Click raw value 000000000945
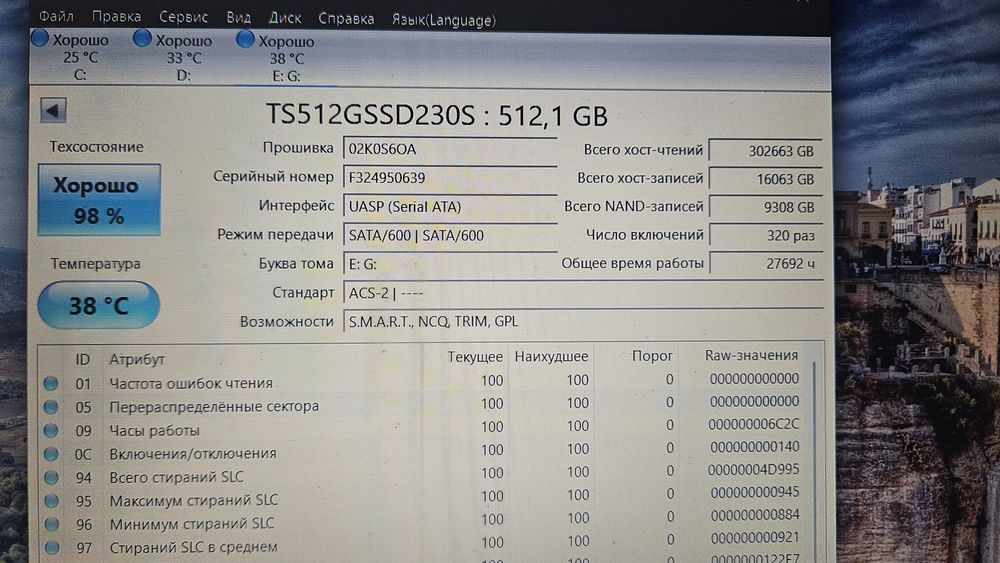This screenshot has width=1000, height=563. (x=754, y=492)
